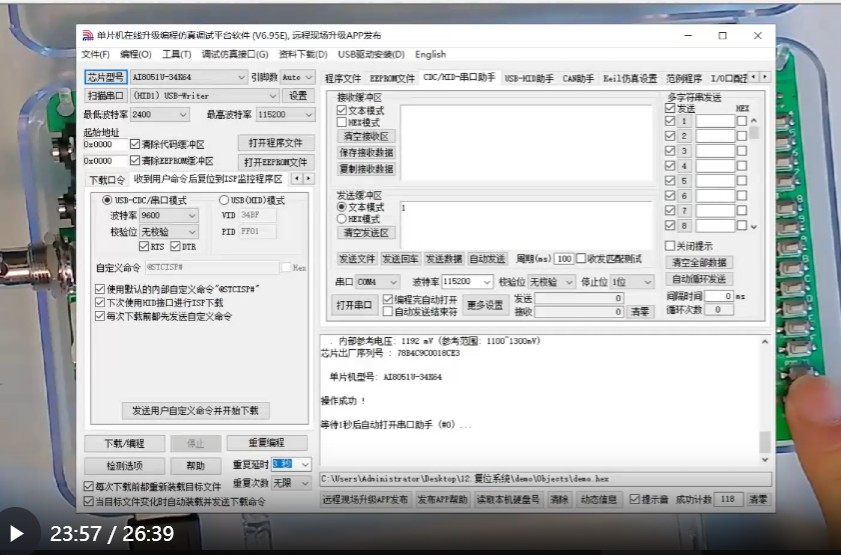Screen dimensions: 841x555
Task: Open 工具(T) menu
Action: pyautogui.click(x=176, y=54)
